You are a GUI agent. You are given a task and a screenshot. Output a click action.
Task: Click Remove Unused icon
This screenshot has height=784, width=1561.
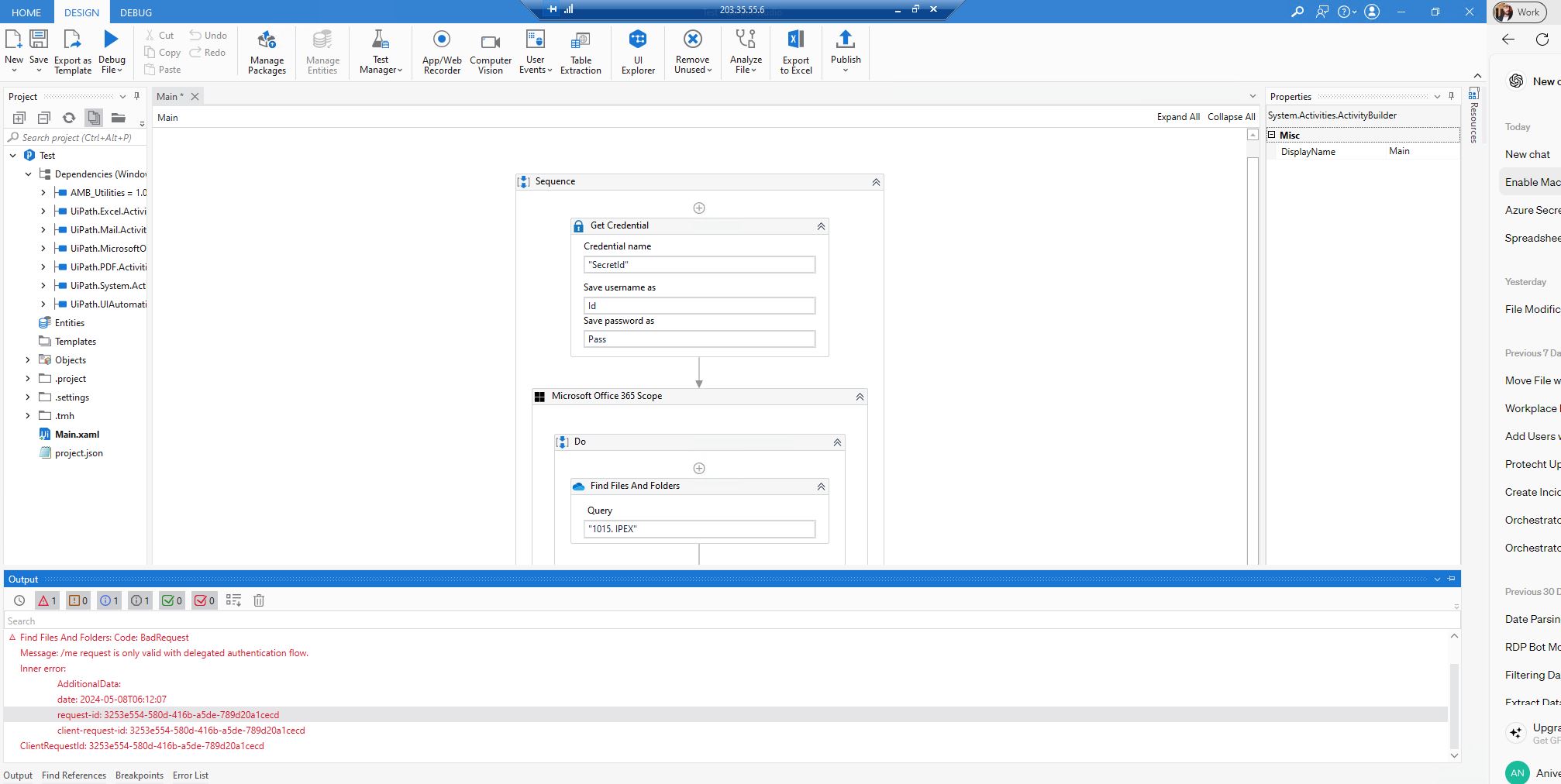692,39
